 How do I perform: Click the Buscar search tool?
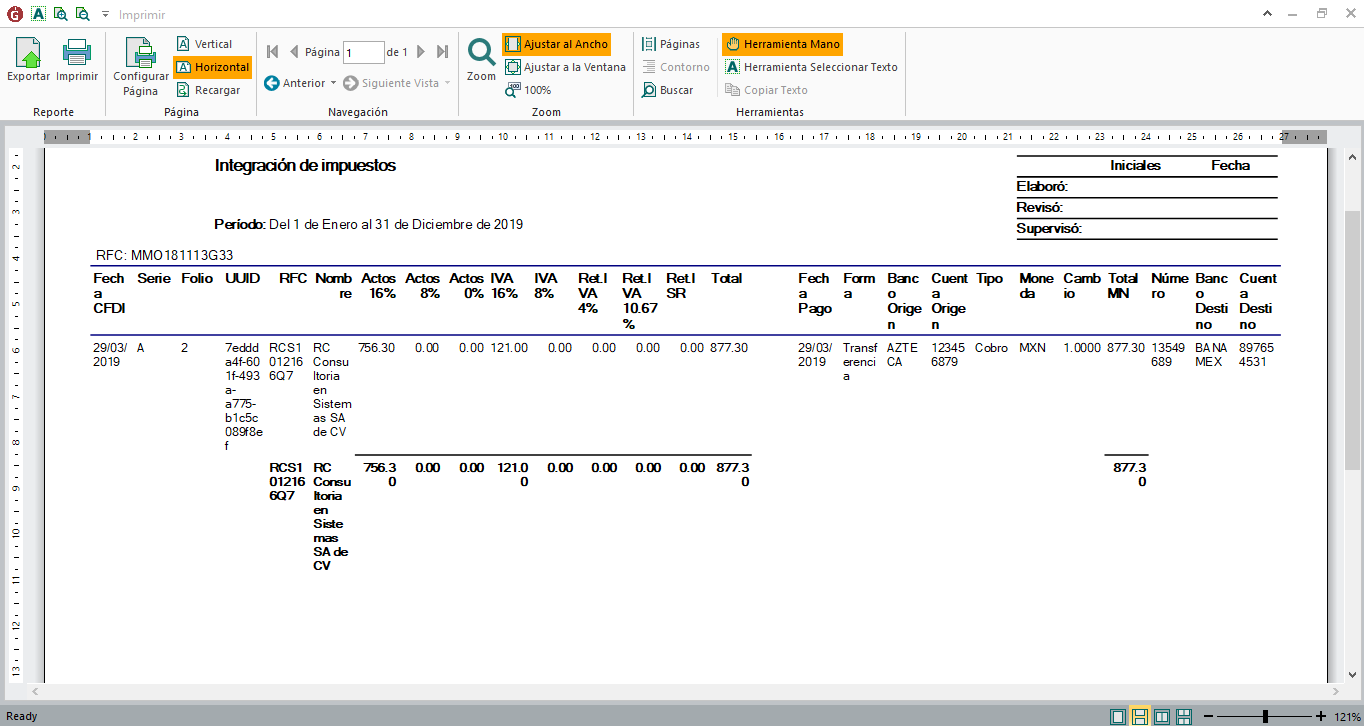[667, 90]
